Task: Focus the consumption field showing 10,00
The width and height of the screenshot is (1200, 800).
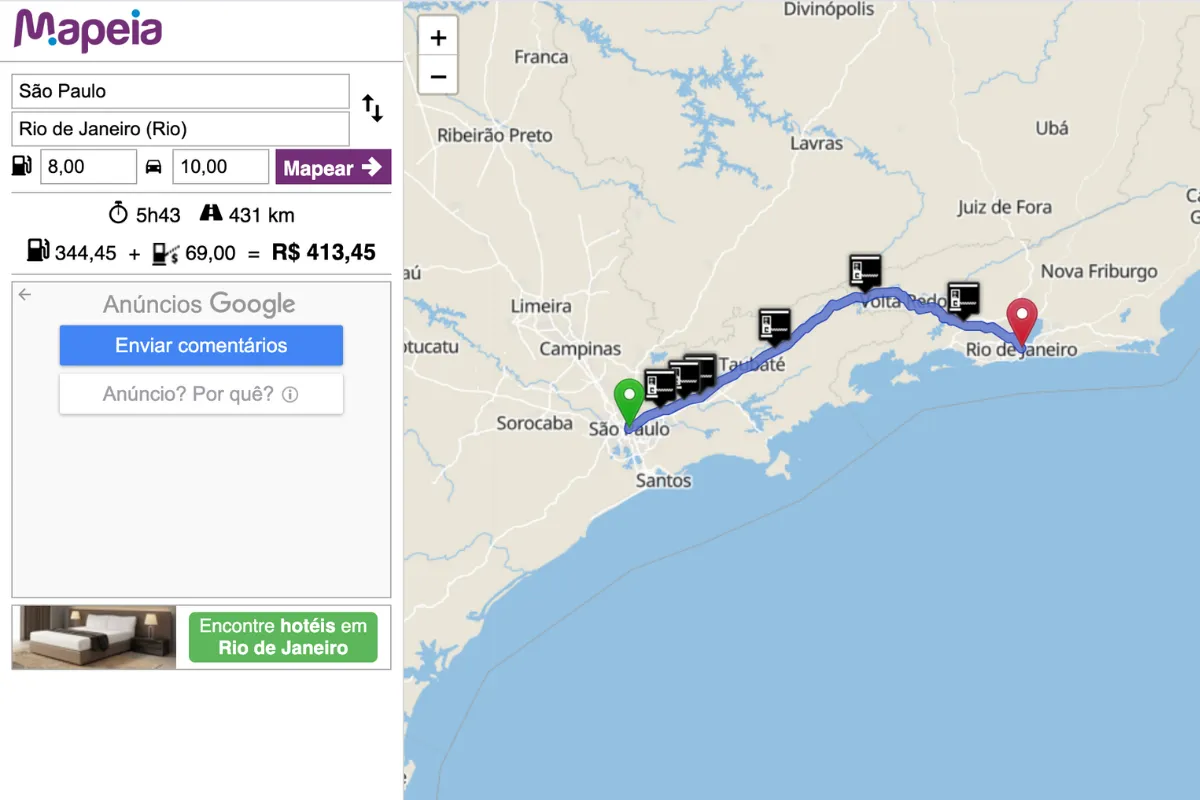Action: (x=220, y=167)
